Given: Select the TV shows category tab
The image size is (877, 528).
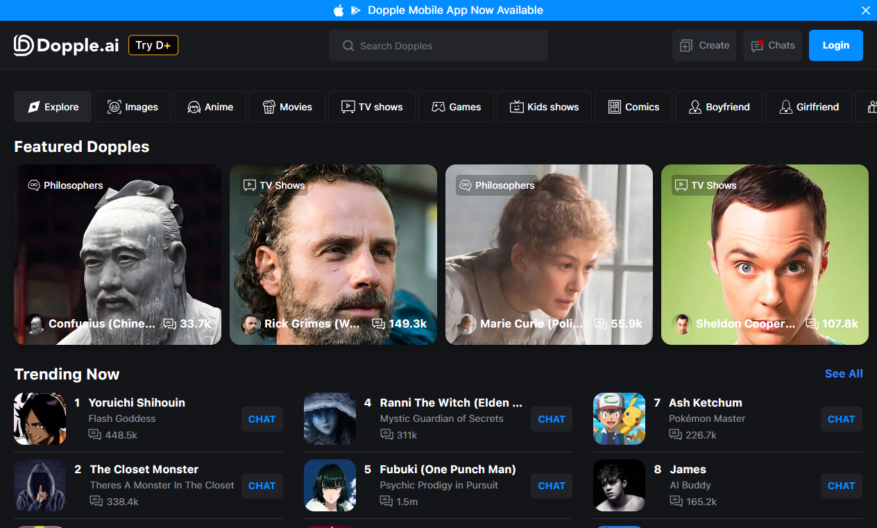Looking at the screenshot, I should pyautogui.click(x=372, y=106).
